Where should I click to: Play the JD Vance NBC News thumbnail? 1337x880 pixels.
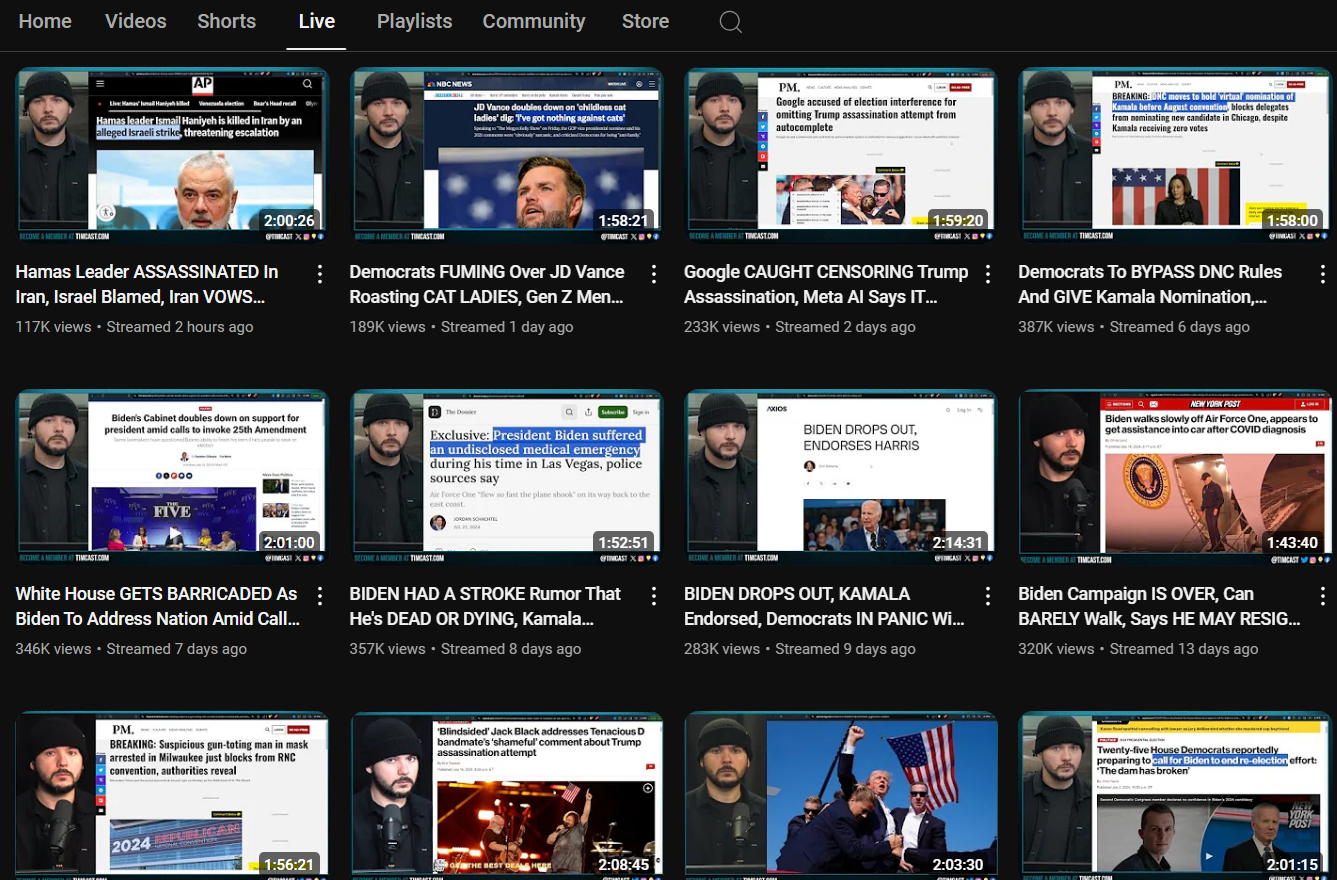click(x=506, y=155)
